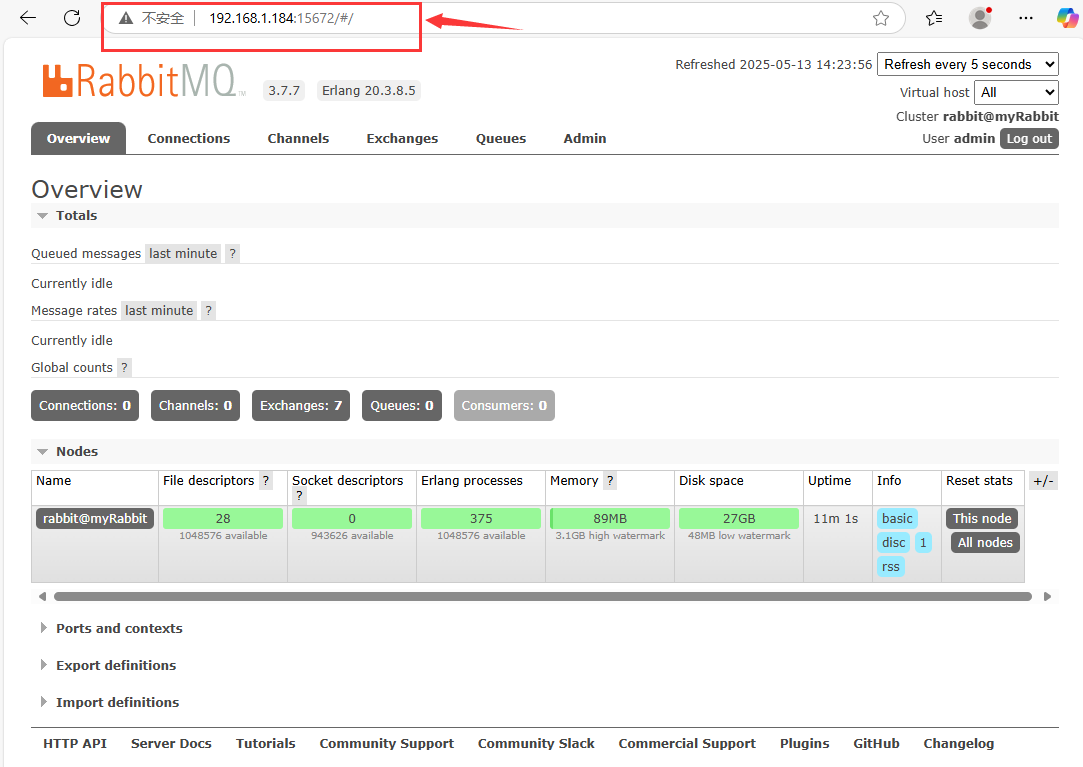This screenshot has height=767, width=1083.
Task: Open the Virtual host dropdown
Action: click(1016, 92)
